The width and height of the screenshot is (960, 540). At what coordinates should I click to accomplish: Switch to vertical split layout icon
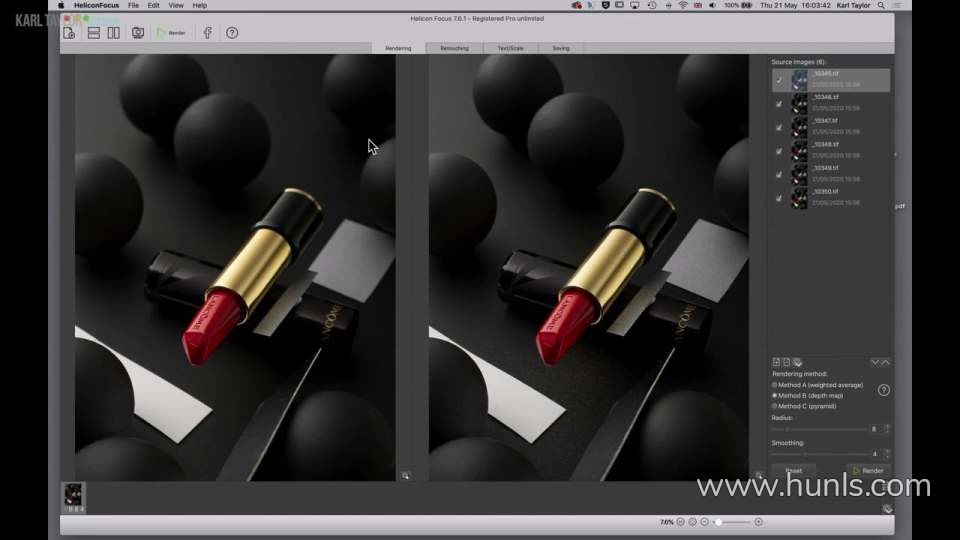pos(114,33)
